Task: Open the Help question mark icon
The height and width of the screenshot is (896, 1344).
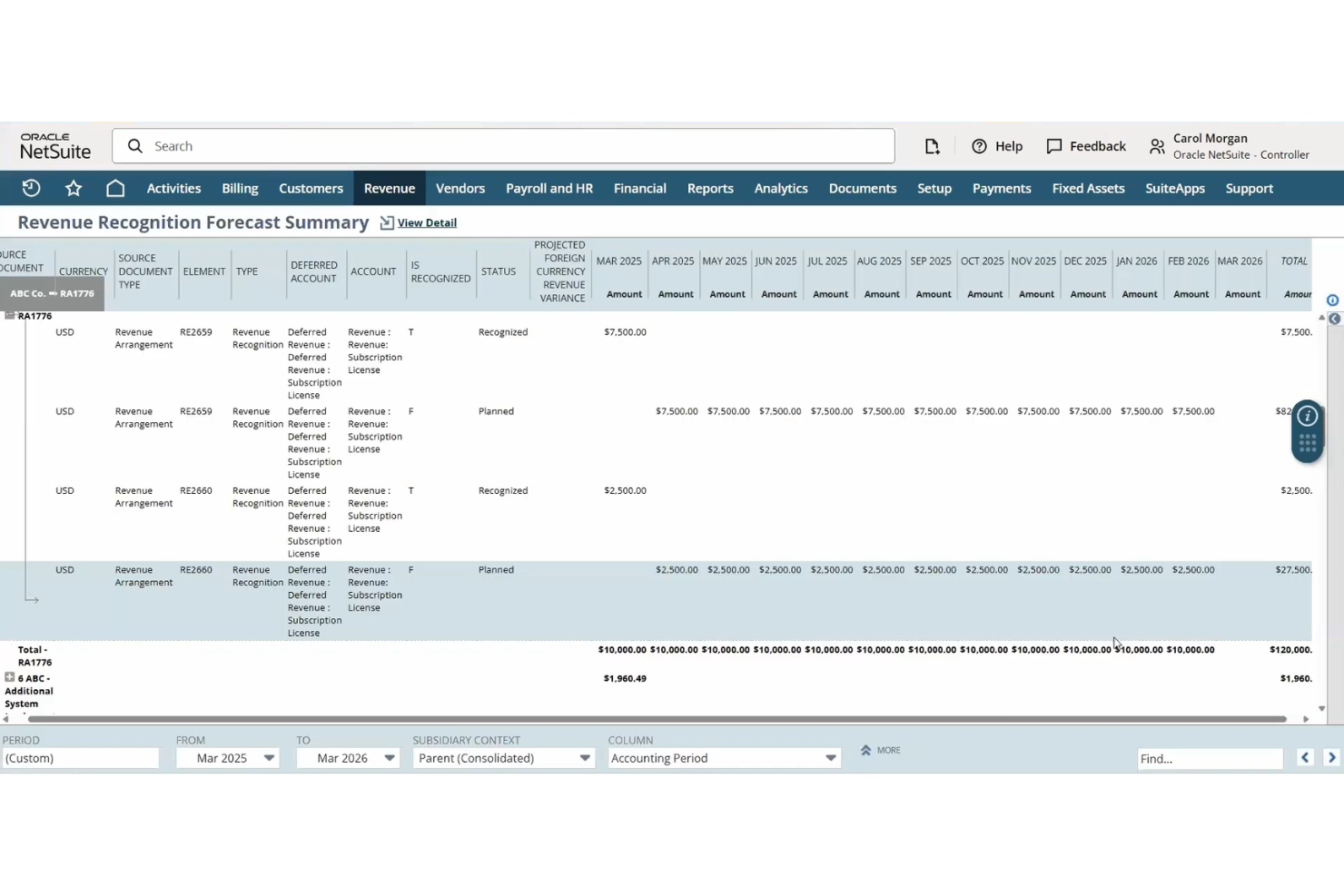Action: click(978, 146)
